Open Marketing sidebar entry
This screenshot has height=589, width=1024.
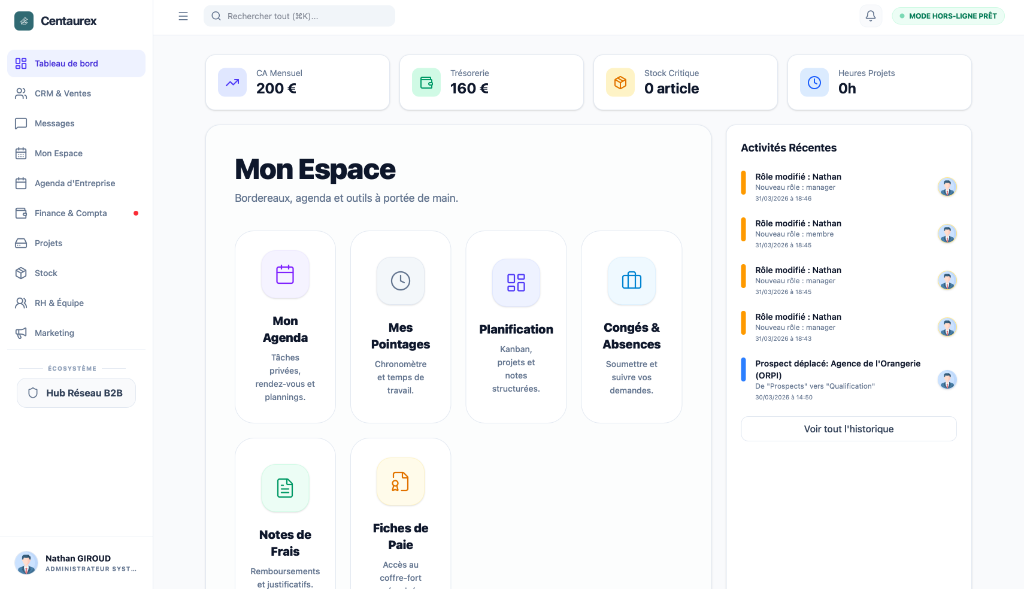[x=76, y=333]
